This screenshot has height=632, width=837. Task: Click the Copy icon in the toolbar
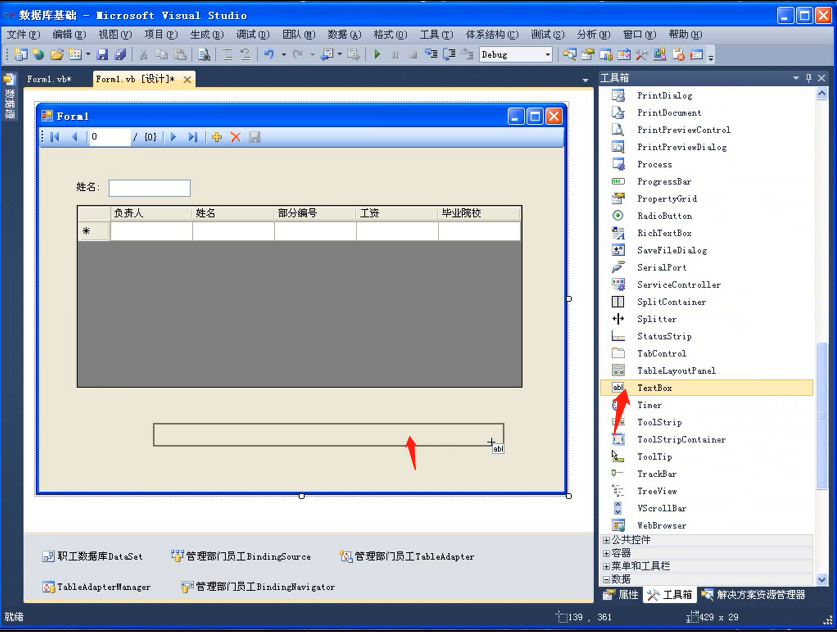pyautogui.click(x=162, y=54)
